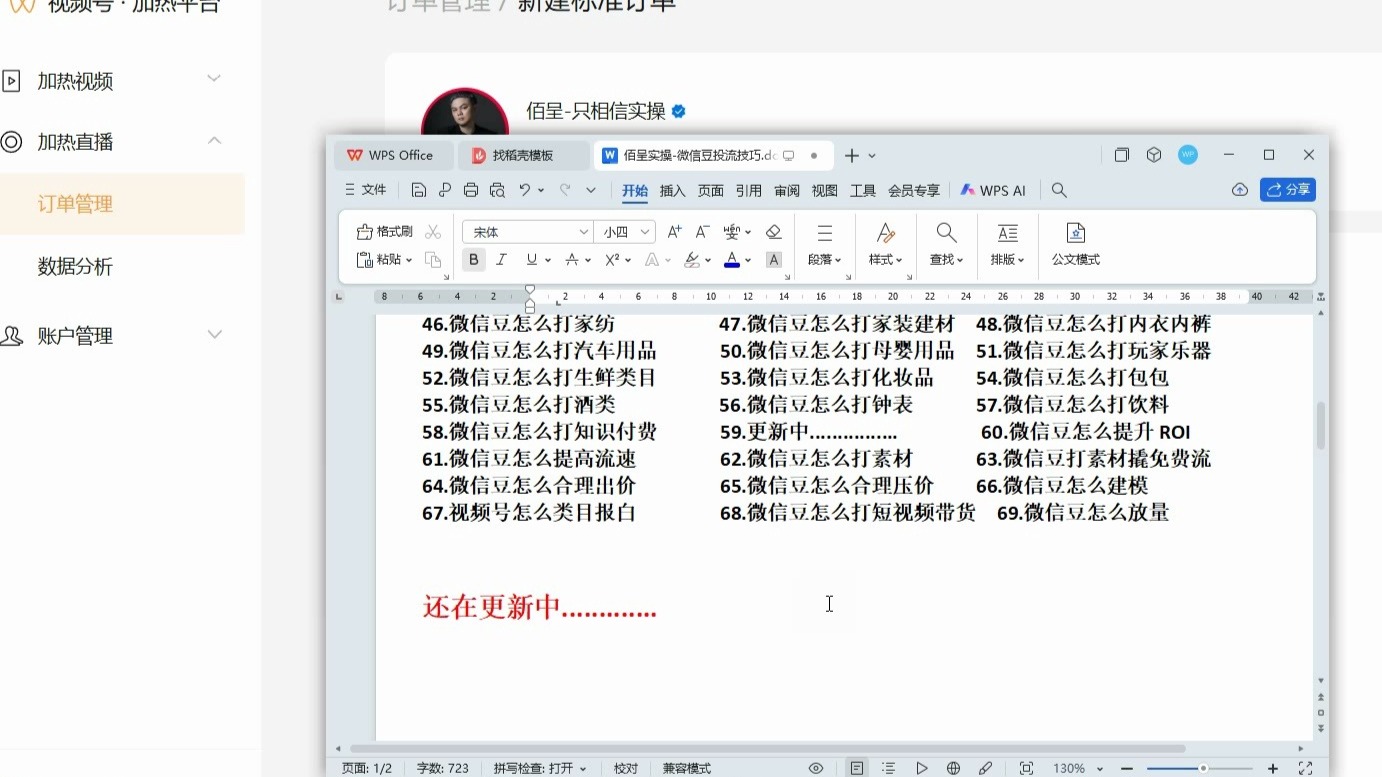
Task: Click the font color A swatch
Action: pos(732,260)
